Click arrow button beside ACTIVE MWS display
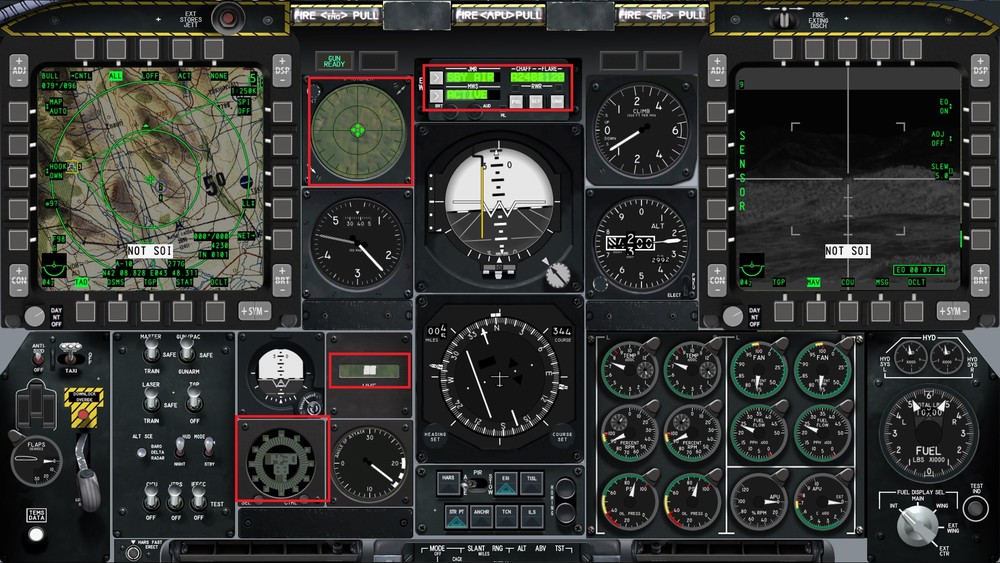The image size is (1000, 563). click(436, 96)
